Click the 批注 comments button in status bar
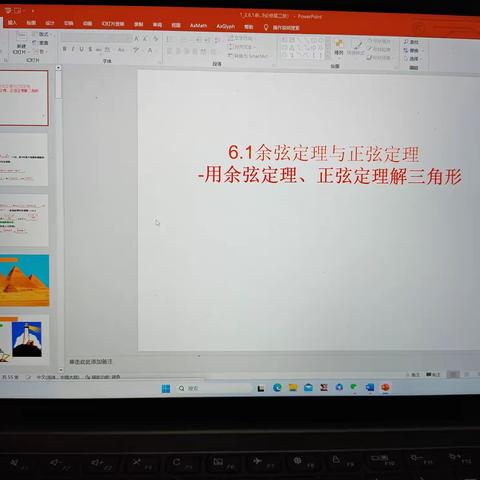The height and width of the screenshot is (480, 480). pyautogui.click(x=433, y=375)
